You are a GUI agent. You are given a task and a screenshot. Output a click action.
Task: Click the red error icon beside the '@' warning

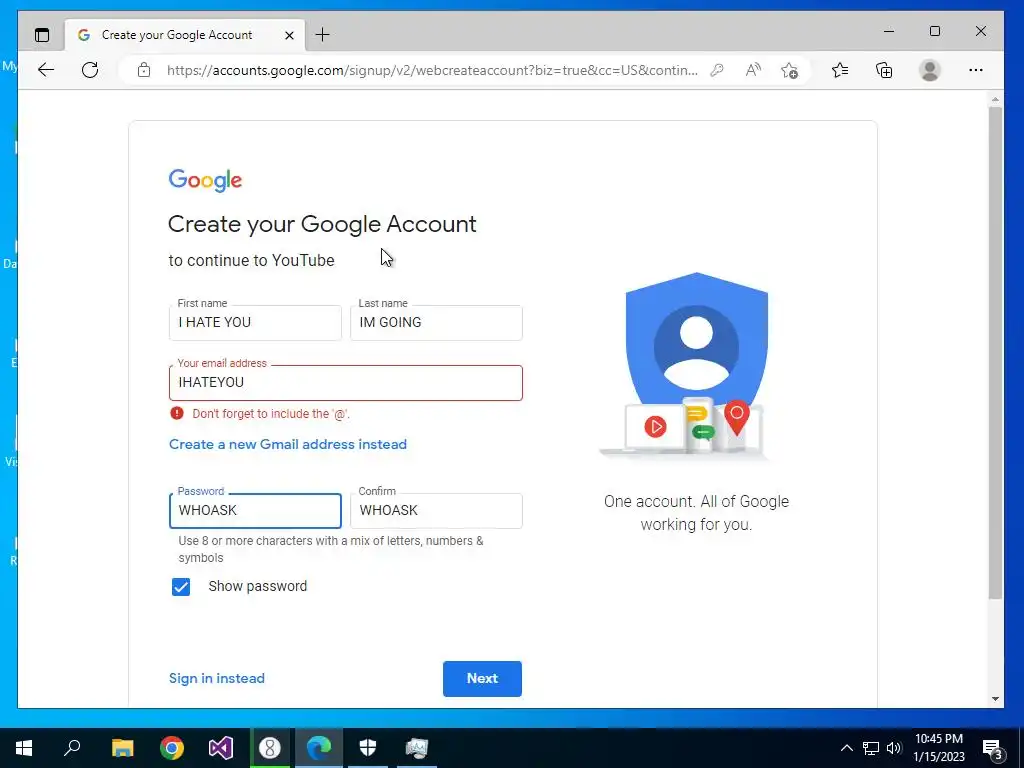[x=177, y=413]
